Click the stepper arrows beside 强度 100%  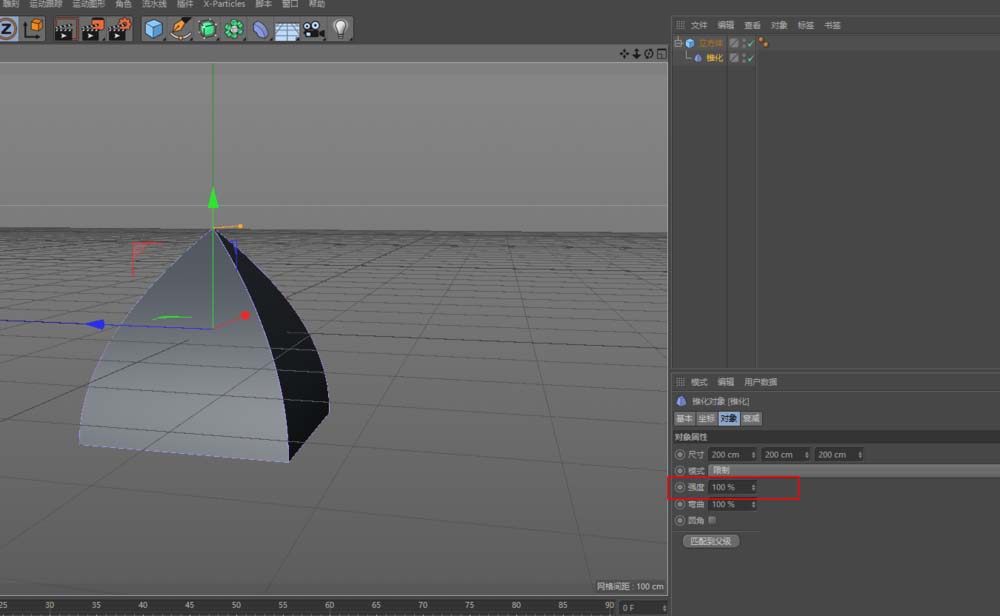[754, 487]
